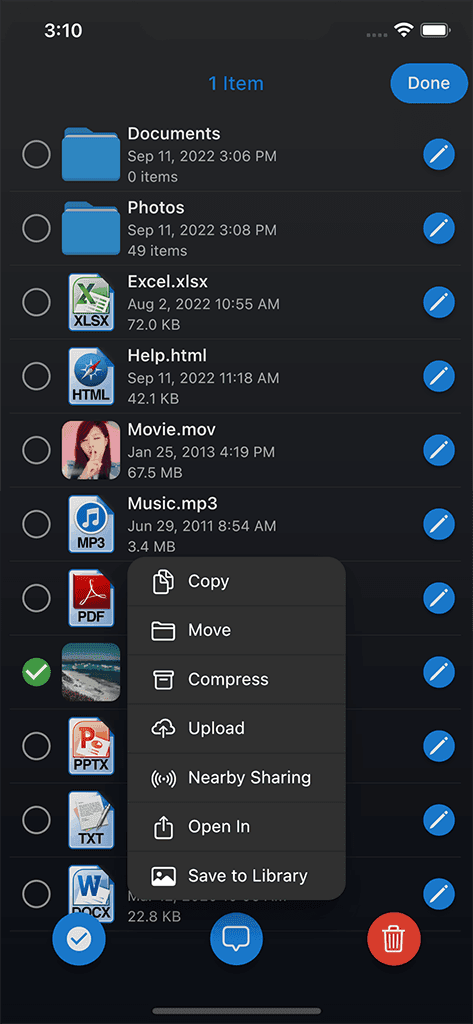
Task: Tap the DOCX Word file icon
Action: [x=91, y=893]
